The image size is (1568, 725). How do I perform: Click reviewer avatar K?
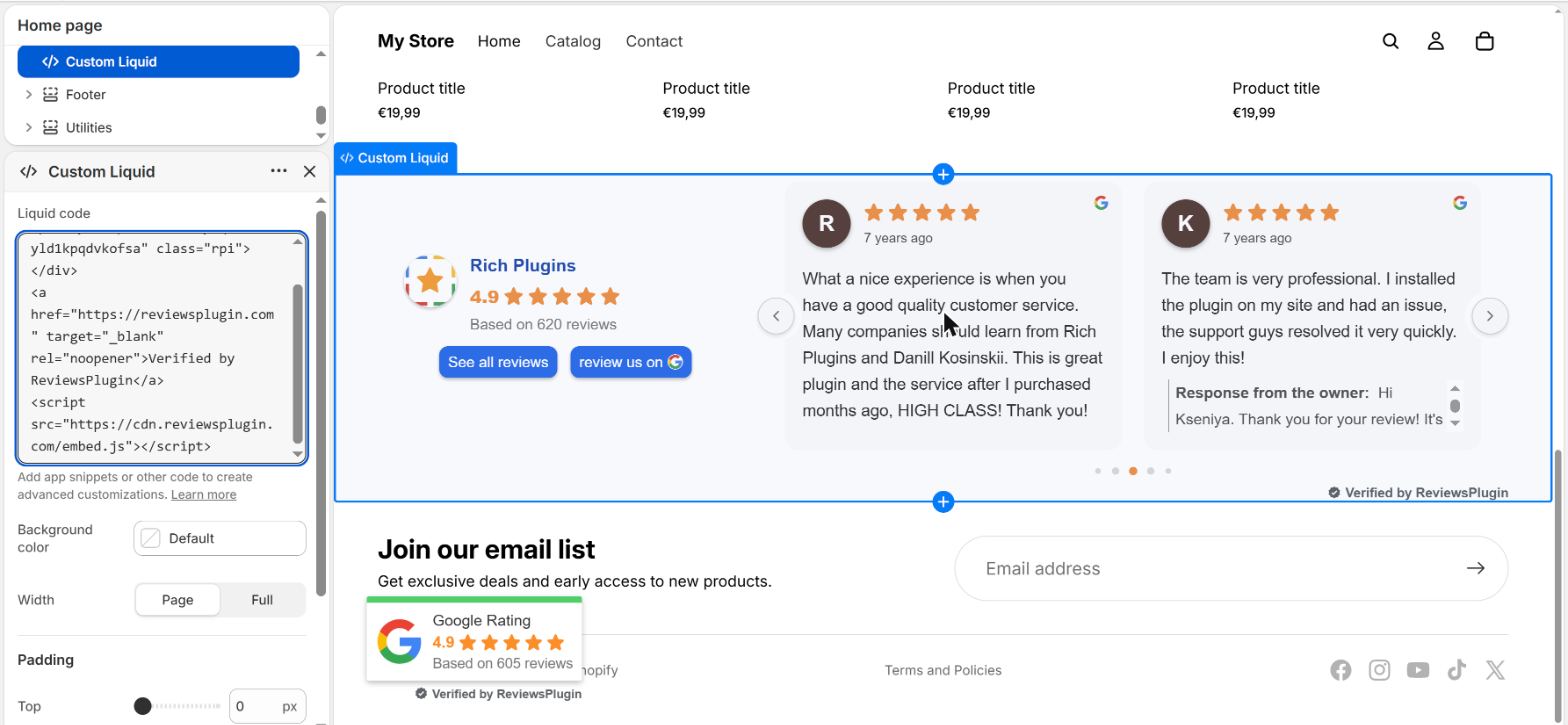(x=1186, y=223)
